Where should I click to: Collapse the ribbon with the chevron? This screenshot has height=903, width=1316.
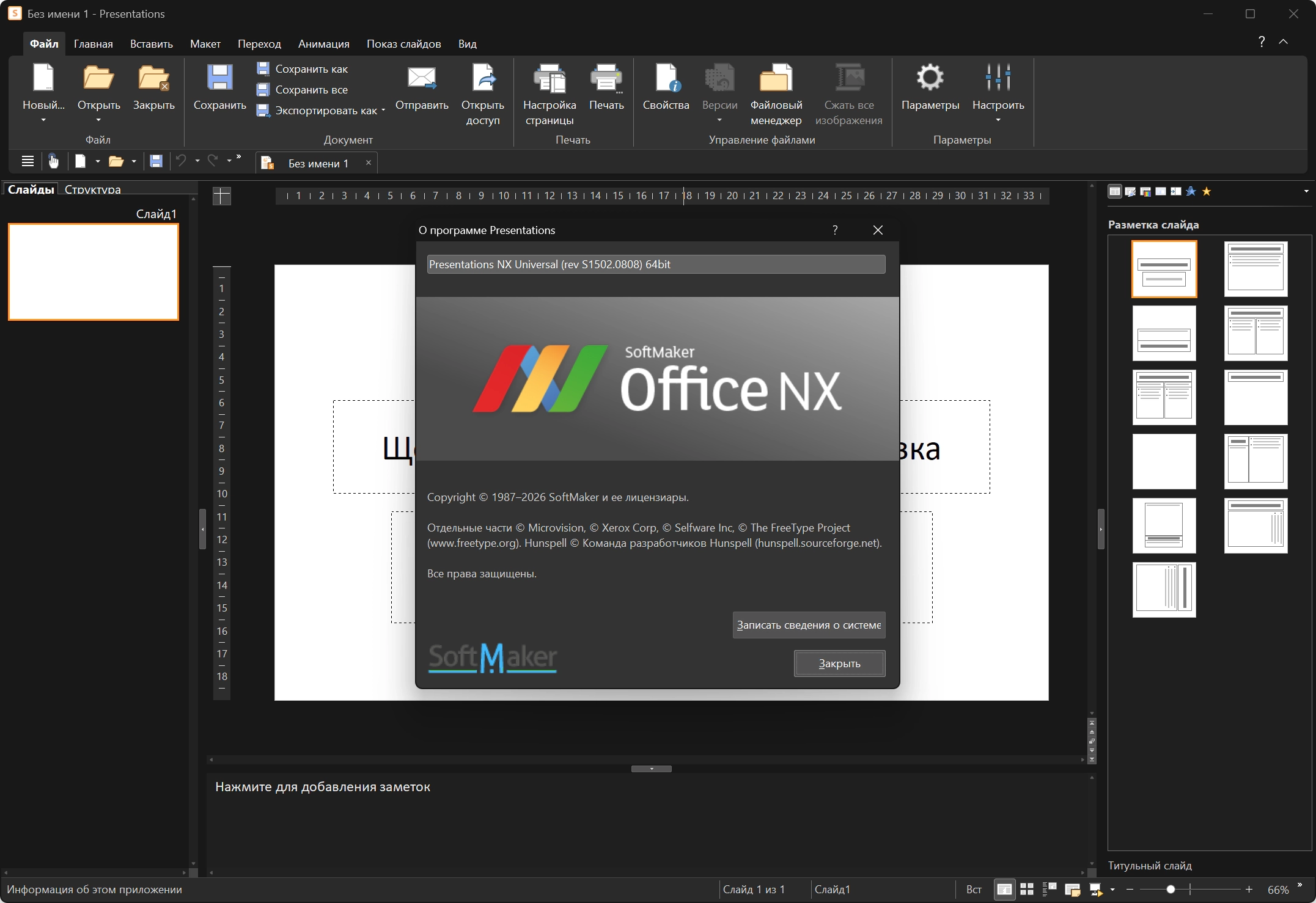point(1284,42)
